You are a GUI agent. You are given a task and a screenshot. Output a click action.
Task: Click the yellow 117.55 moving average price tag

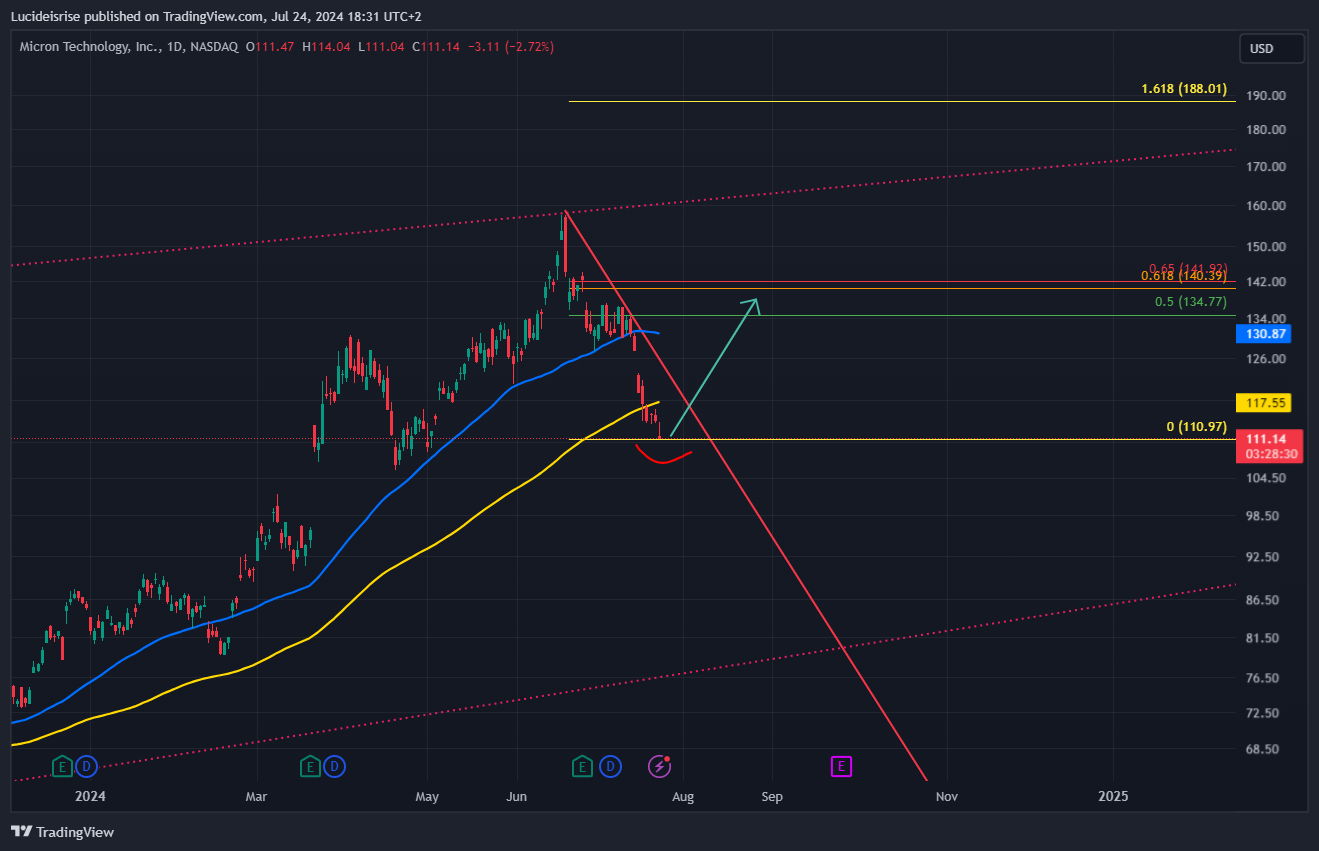pyautogui.click(x=1263, y=403)
